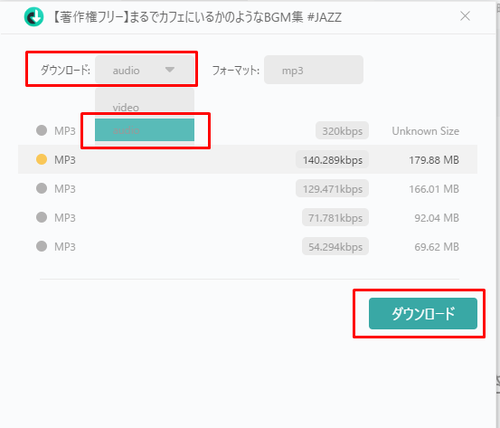This screenshot has width=500, height=428.
Task: Click the 320kbps bitrate badge
Action: (342, 131)
